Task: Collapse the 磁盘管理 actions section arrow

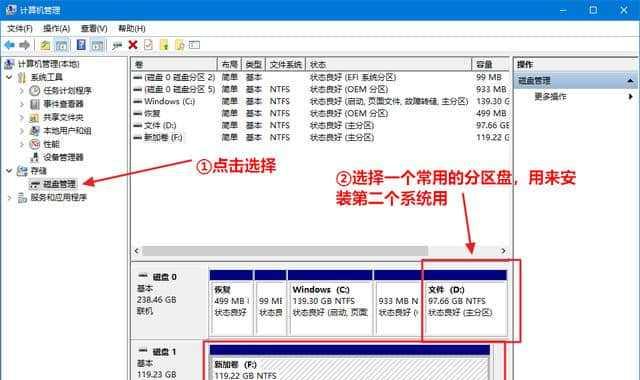Action: pos(630,81)
